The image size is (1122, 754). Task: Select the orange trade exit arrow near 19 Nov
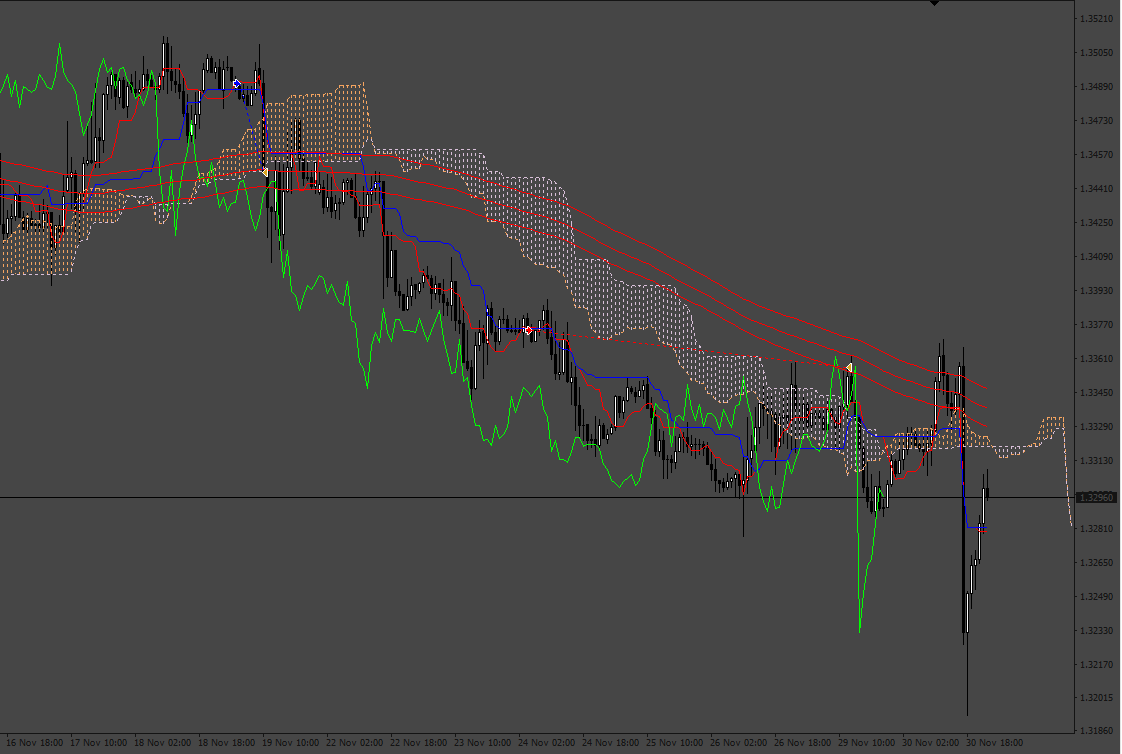pos(265,172)
